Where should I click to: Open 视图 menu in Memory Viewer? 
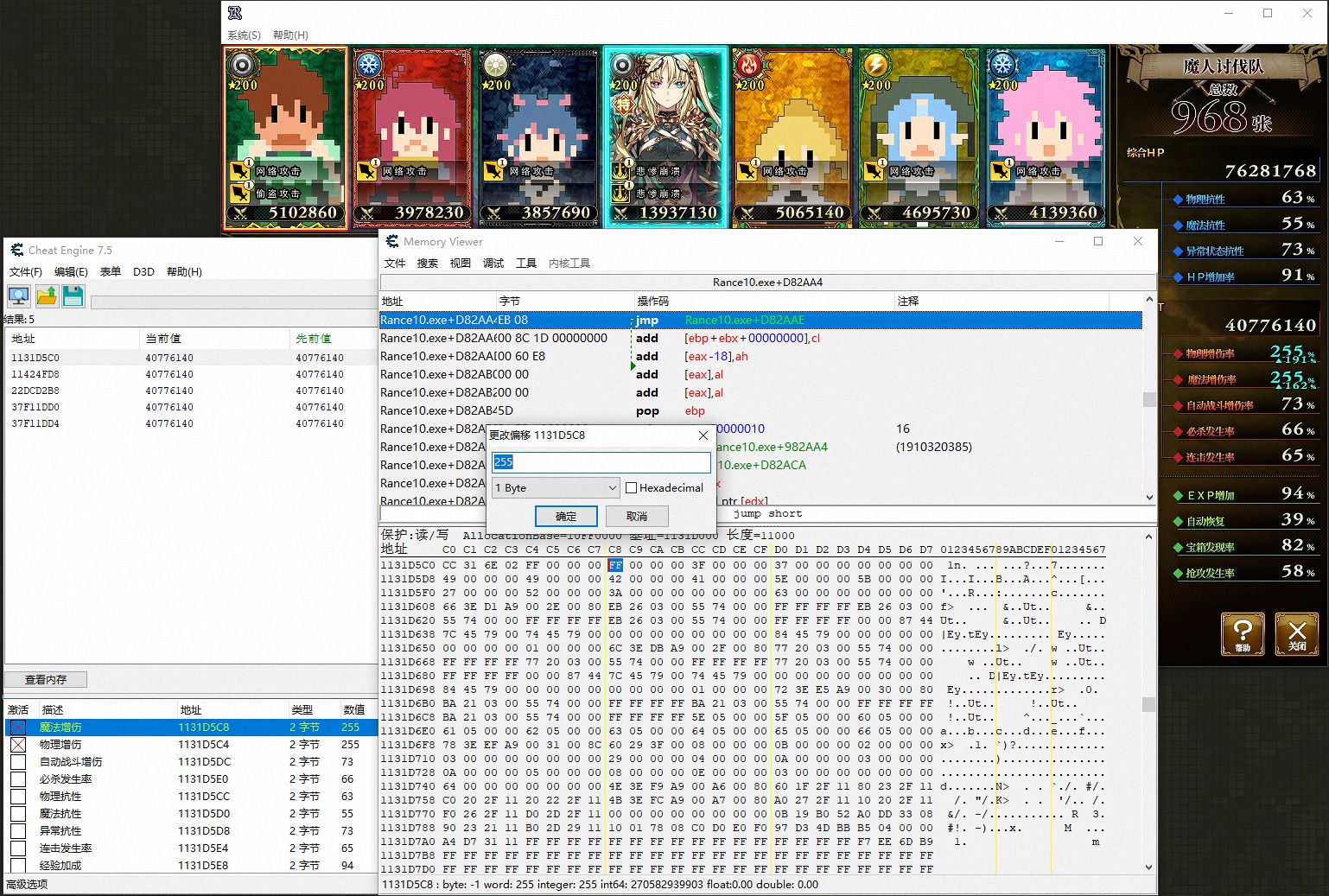[461, 263]
